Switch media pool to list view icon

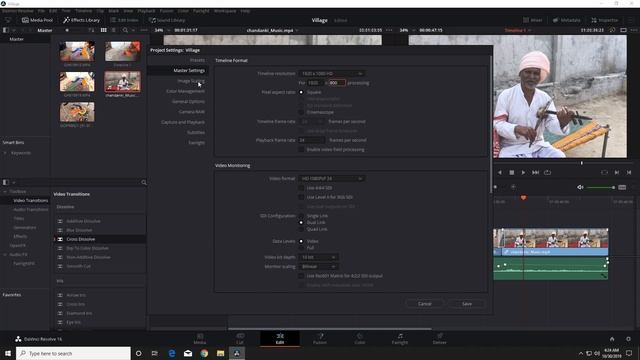113,30
